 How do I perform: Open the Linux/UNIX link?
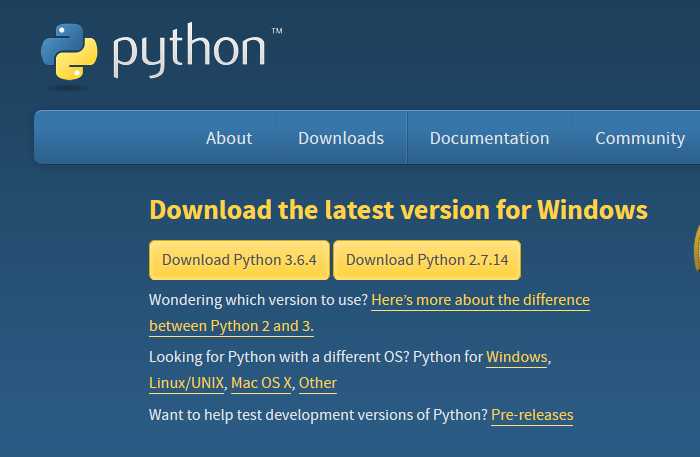pyautogui.click(x=186, y=383)
